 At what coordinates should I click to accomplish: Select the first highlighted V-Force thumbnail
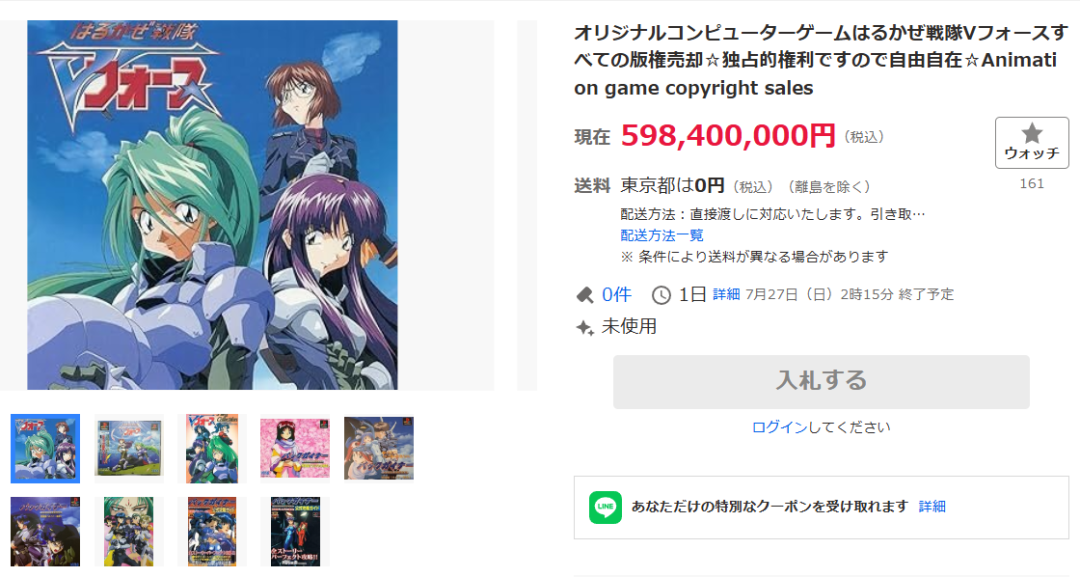click(45, 448)
